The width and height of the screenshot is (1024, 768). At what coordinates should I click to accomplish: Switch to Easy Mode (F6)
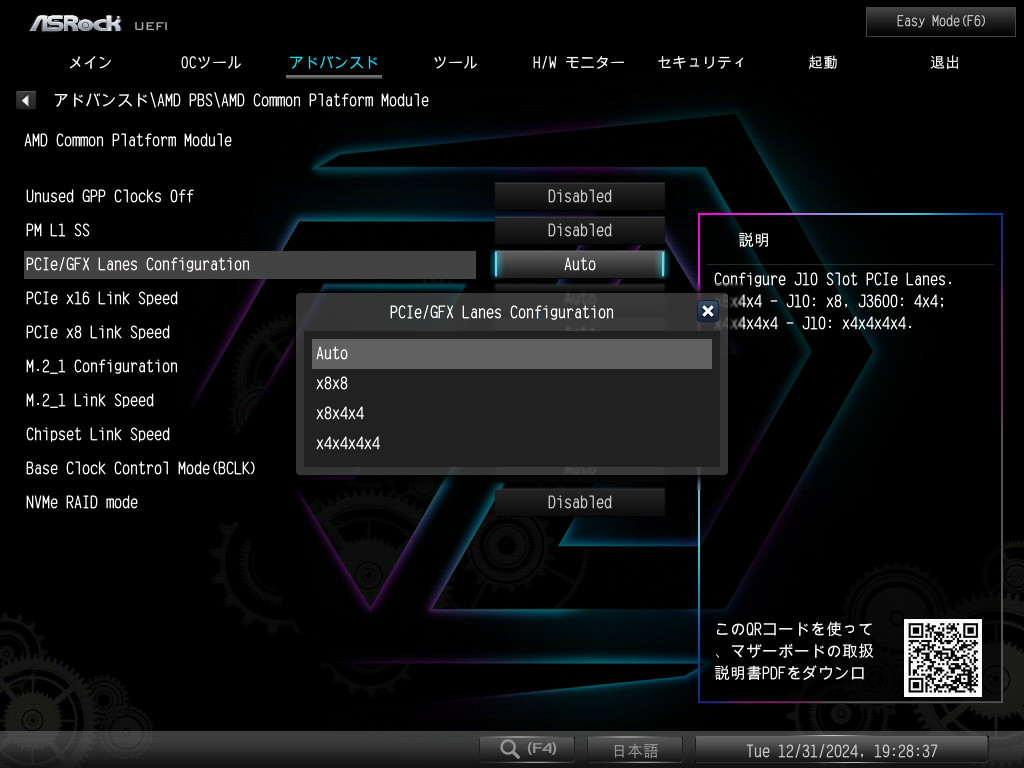tap(940, 22)
